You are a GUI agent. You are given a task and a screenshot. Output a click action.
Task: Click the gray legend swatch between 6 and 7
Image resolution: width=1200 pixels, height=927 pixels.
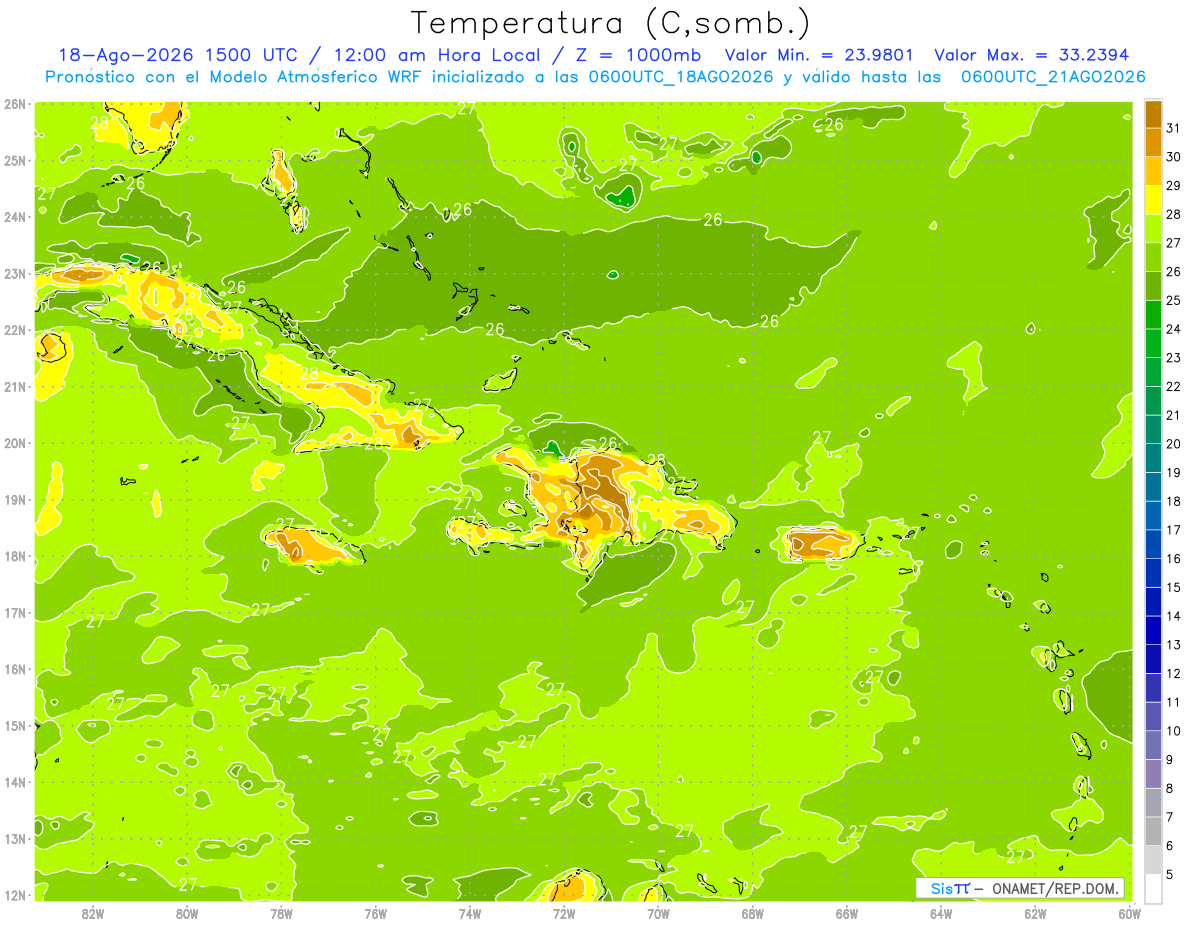pos(1153,831)
